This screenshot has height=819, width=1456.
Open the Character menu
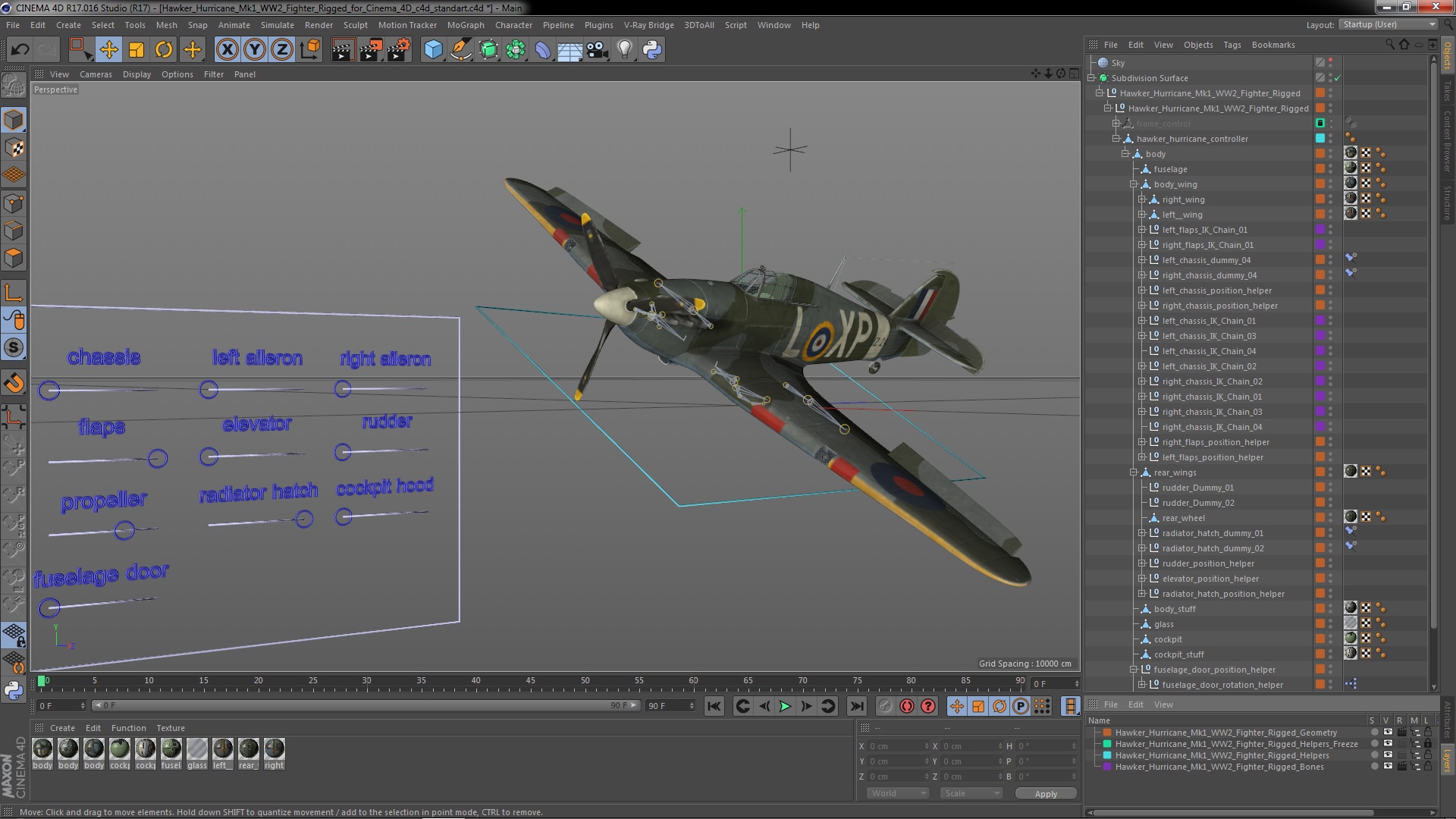(513, 25)
